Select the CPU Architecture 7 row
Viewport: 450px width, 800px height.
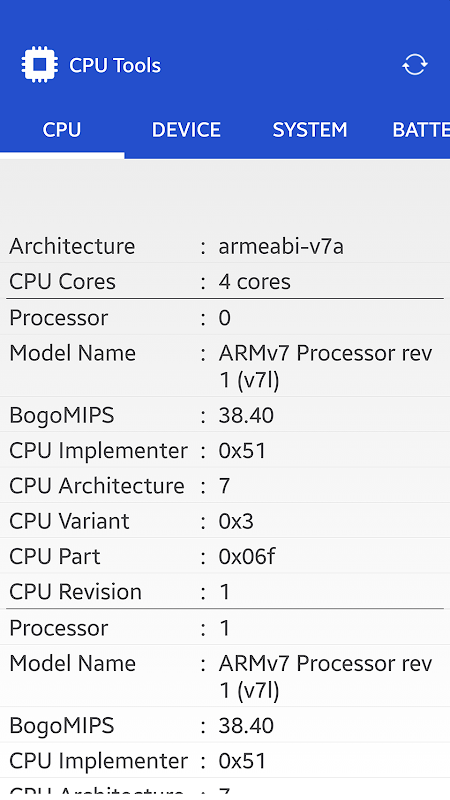pyautogui.click(x=225, y=486)
